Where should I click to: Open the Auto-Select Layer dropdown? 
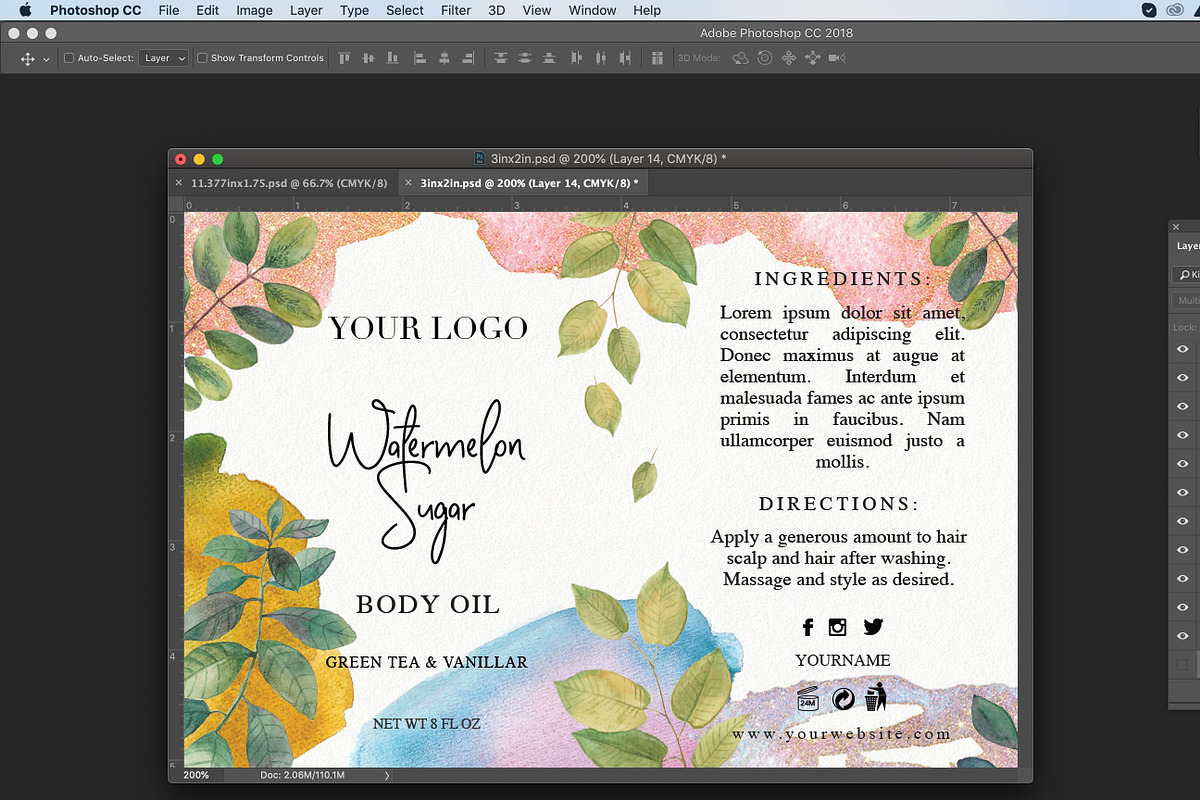point(163,58)
